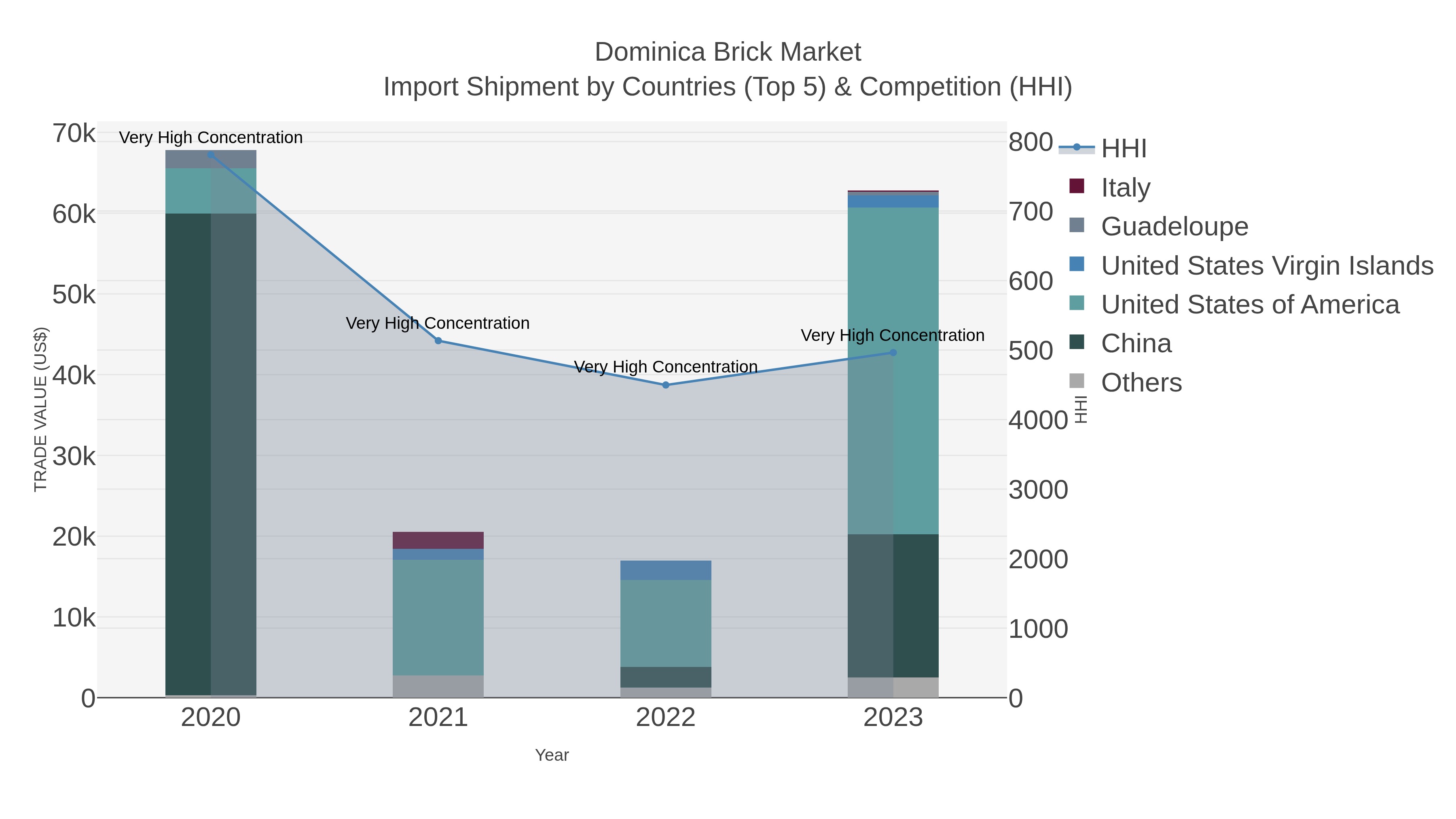Click the Others segment of the 2023 bar
This screenshot has width=1456, height=819.
click(x=893, y=687)
